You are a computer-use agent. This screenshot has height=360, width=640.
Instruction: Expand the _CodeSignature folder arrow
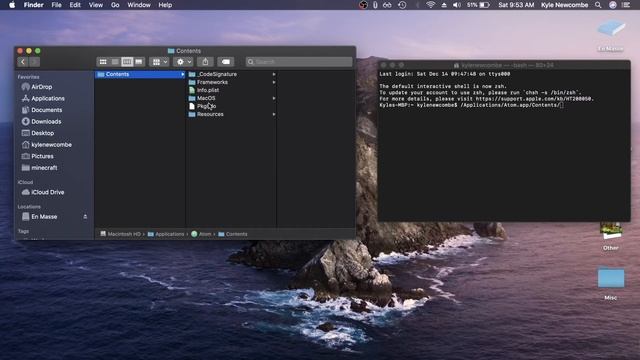coord(274,74)
